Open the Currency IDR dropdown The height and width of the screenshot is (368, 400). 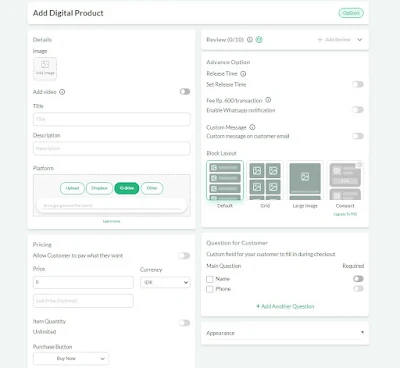point(165,282)
